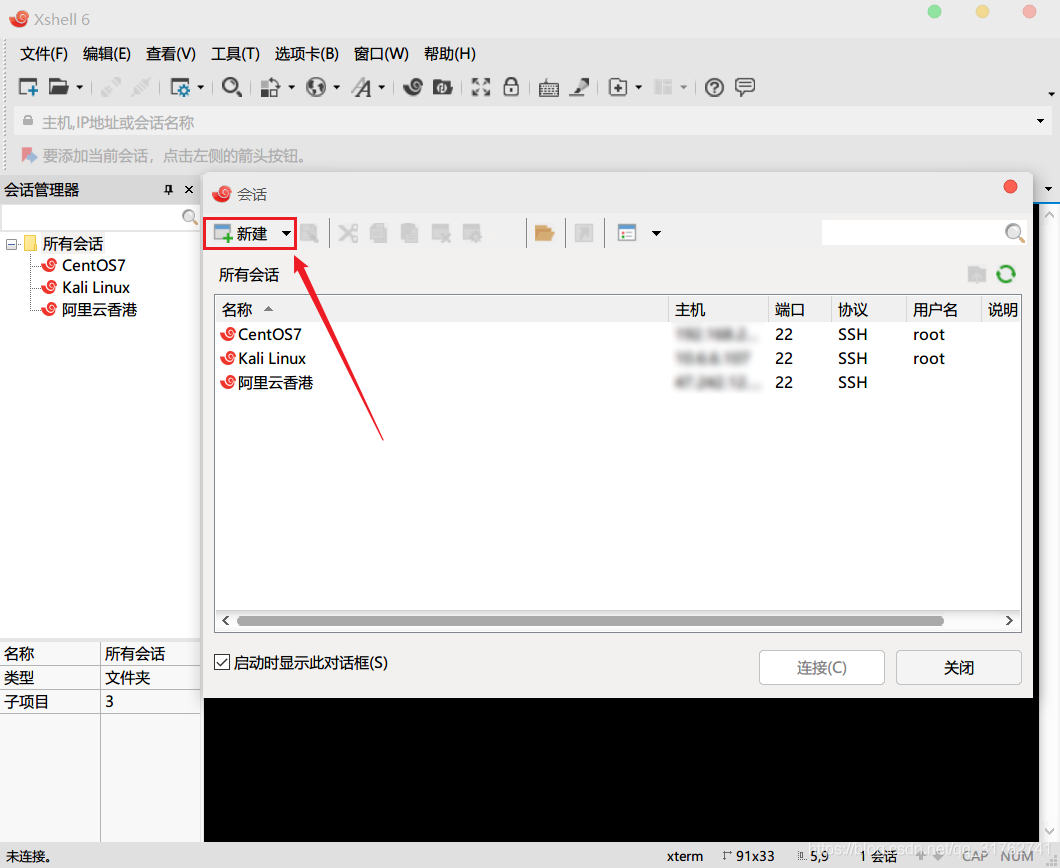Click the search magnifier icon in sessions dialog
1060x868 pixels.
pyautogui.click(x=1014, y=233)
